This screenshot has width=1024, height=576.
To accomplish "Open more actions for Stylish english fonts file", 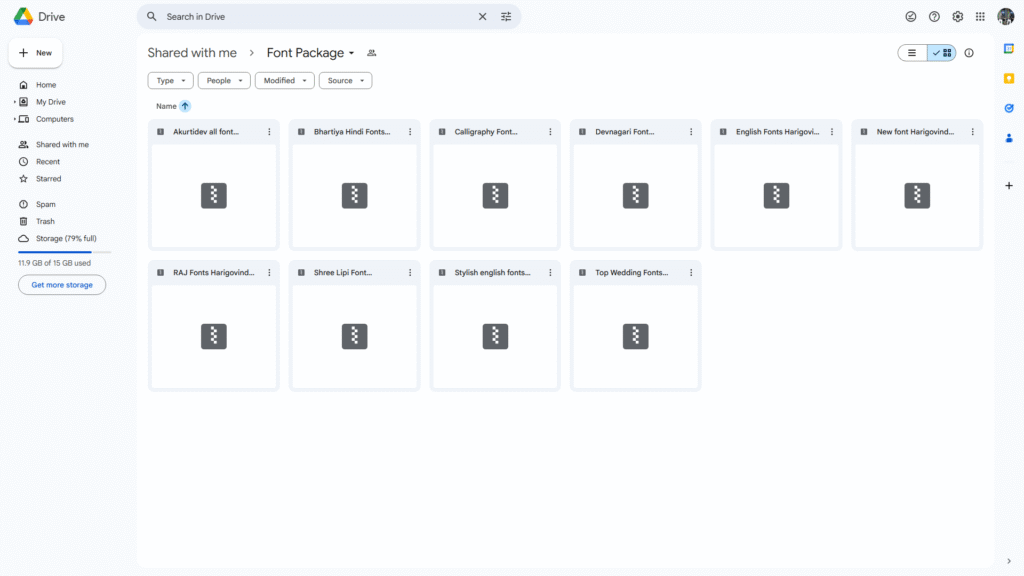I will pyautogui.click(x=551, y=273).
